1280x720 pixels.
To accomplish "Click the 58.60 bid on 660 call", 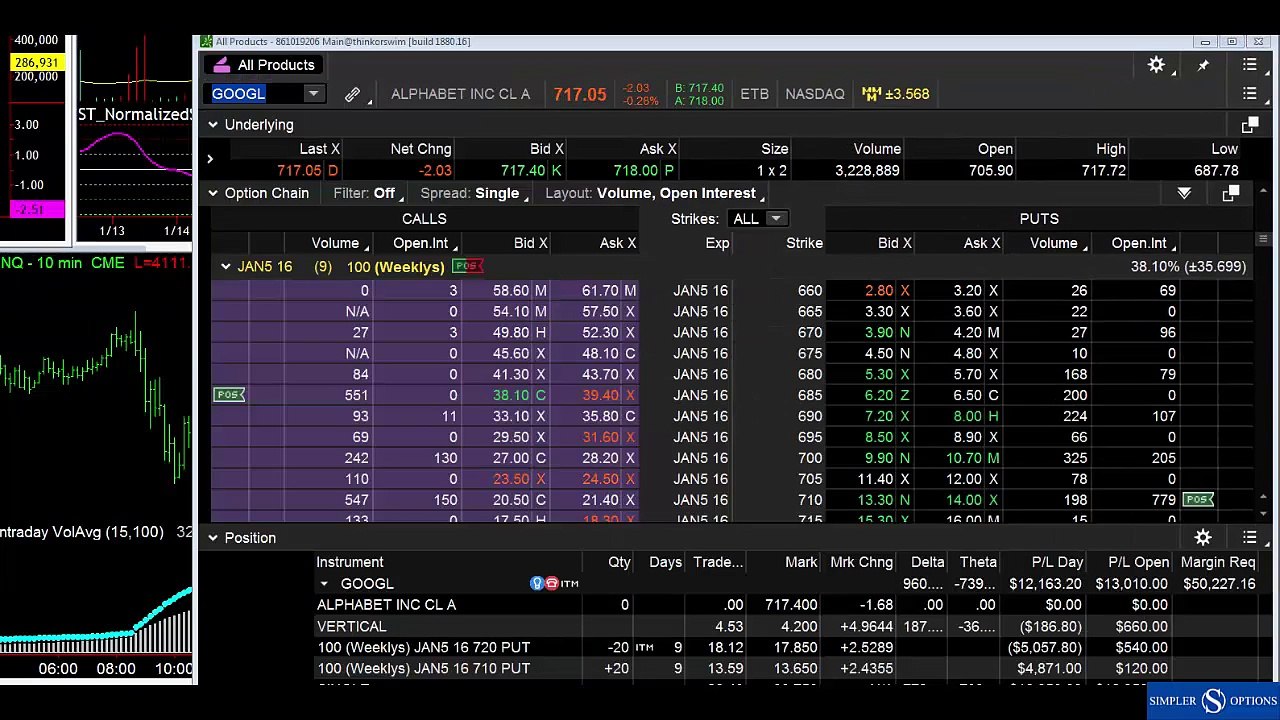I will pyautogui.click(x=510, y=290).
